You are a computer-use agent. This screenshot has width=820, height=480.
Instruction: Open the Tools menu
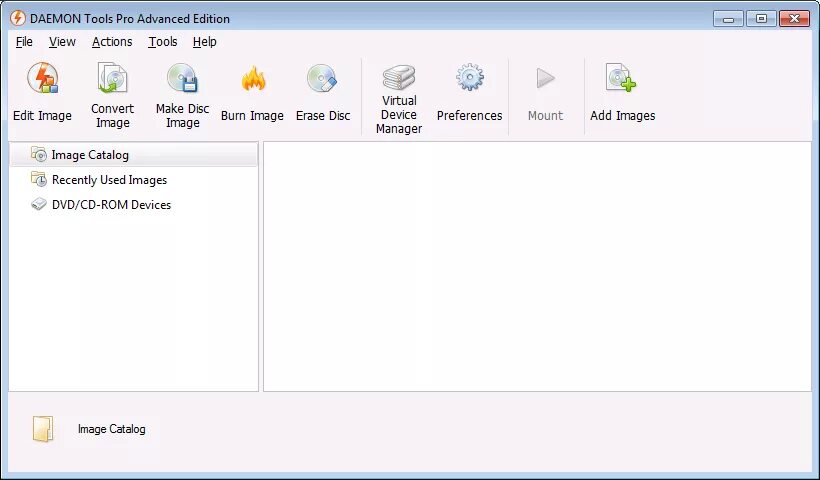(x=163, y=42)
